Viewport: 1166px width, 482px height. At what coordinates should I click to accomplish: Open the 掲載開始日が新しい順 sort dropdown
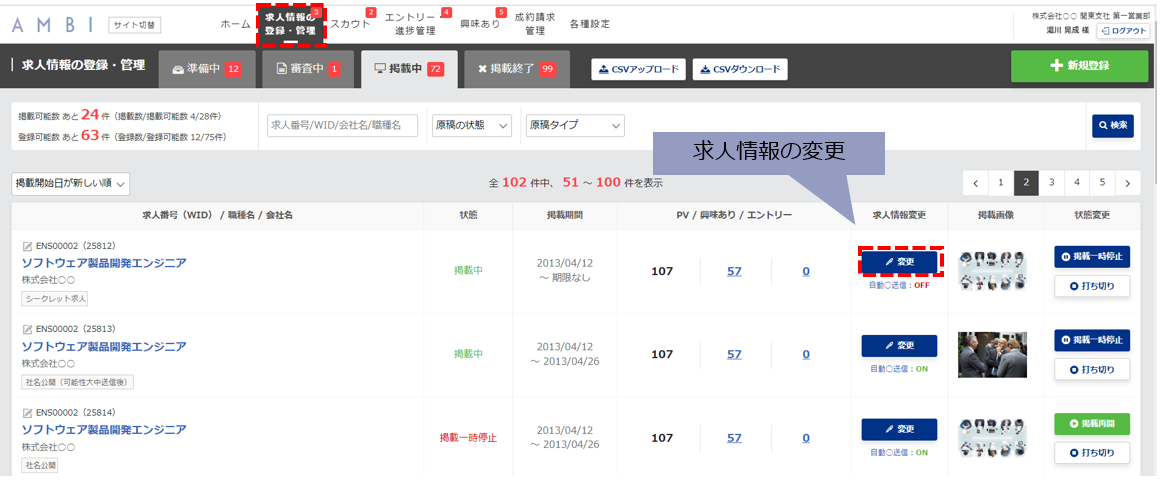[x=71, y=183]
